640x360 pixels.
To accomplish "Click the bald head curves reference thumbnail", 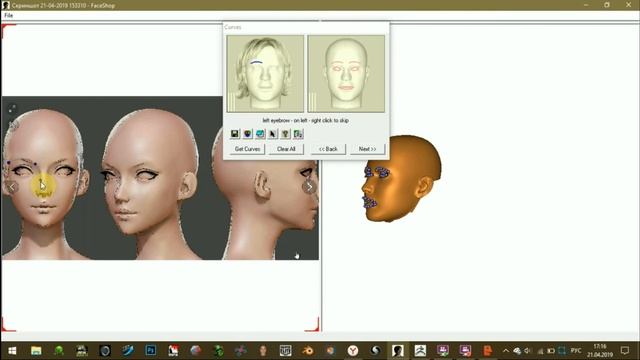I will pos(346,73).
